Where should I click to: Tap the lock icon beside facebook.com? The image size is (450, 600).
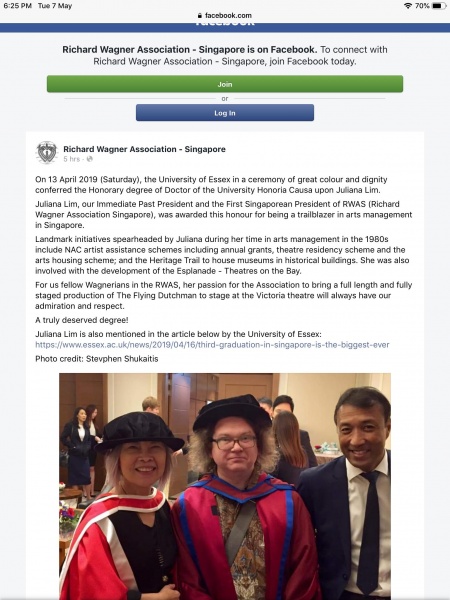199,16
